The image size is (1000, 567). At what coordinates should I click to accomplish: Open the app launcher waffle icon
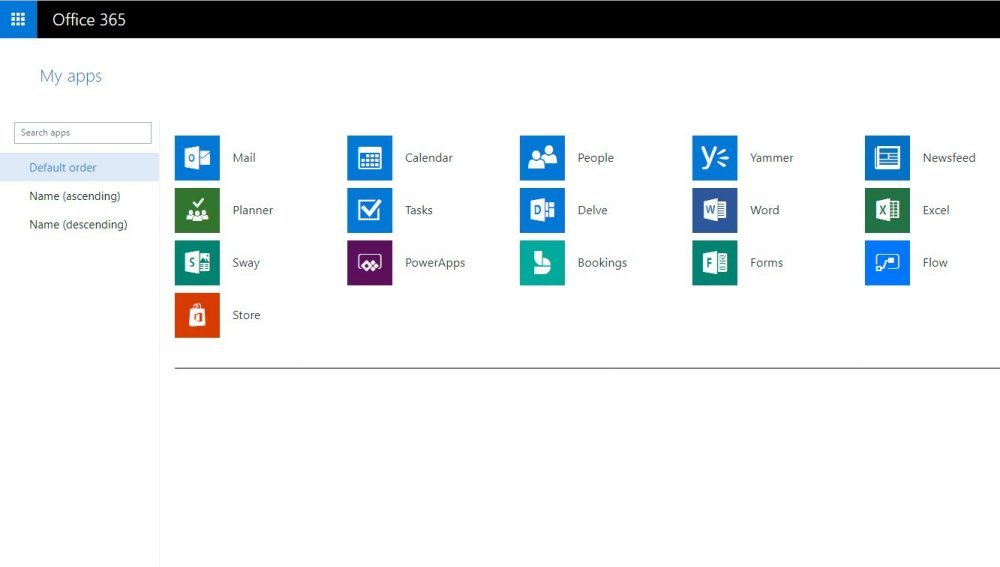coord(18,19)
